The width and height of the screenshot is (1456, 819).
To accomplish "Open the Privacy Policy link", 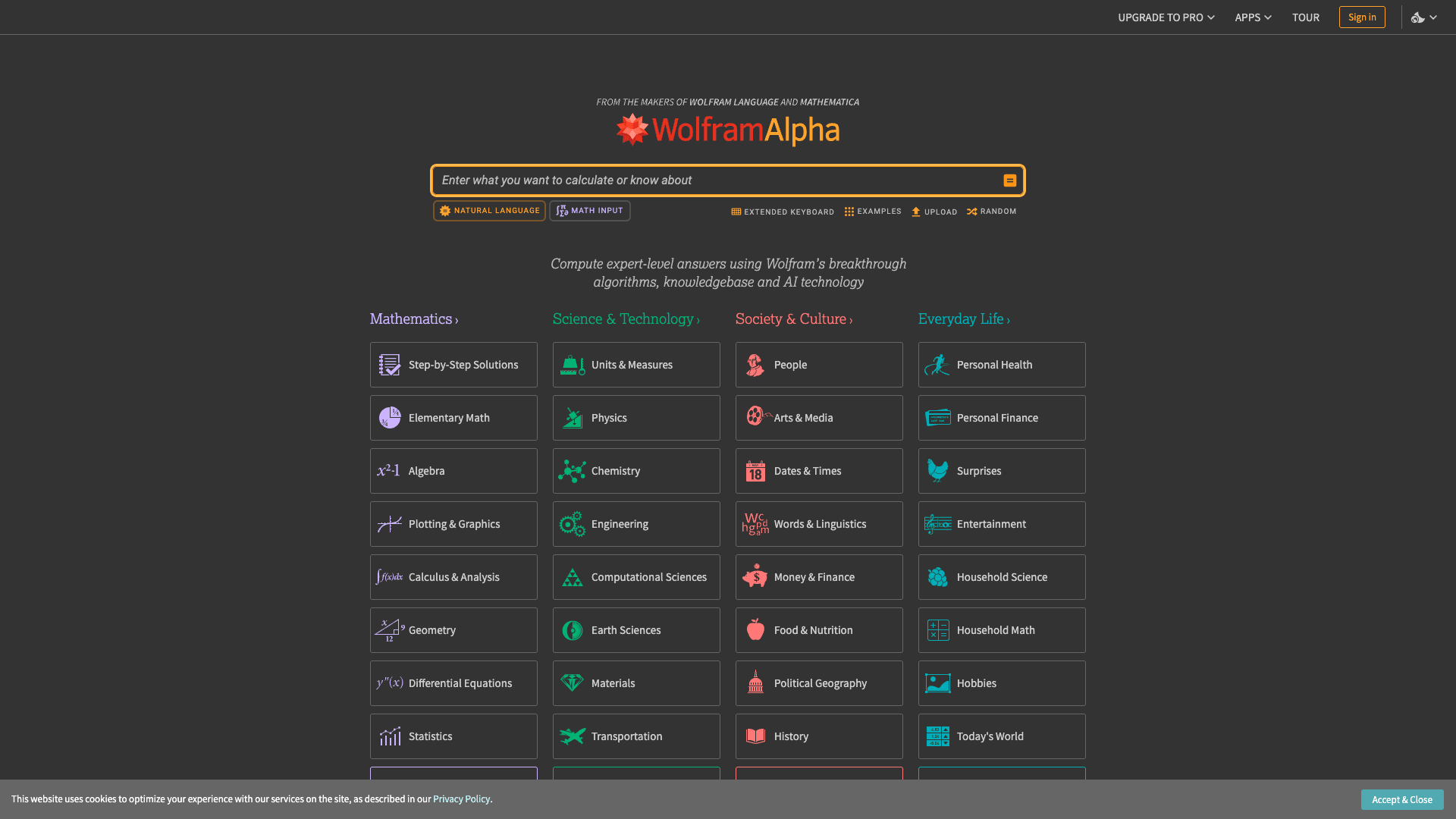I will [461, 799].
